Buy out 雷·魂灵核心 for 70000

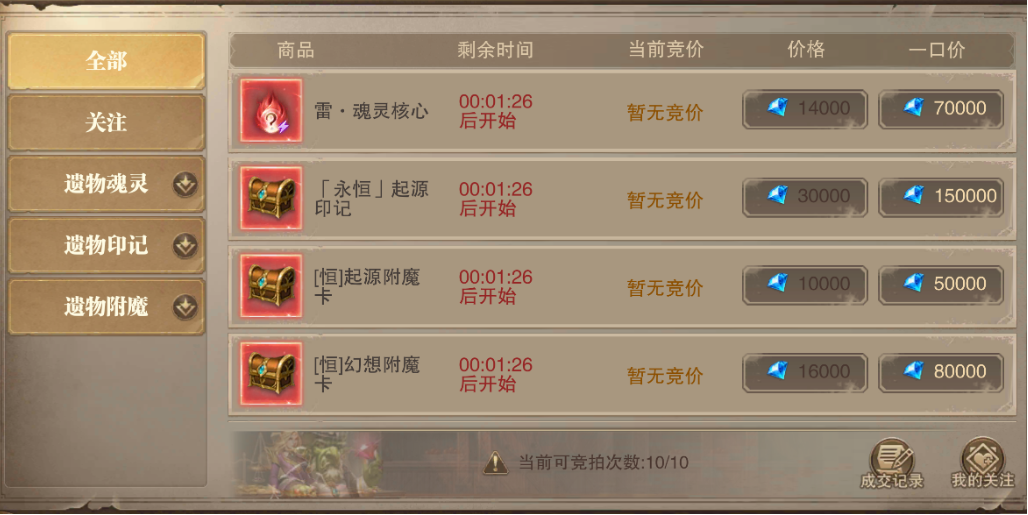941,109
